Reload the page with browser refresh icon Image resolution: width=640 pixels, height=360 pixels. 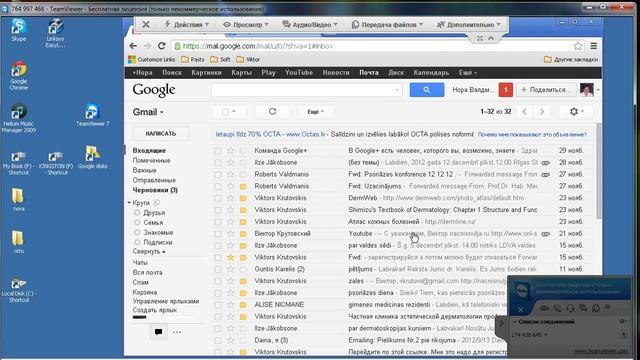162,46
